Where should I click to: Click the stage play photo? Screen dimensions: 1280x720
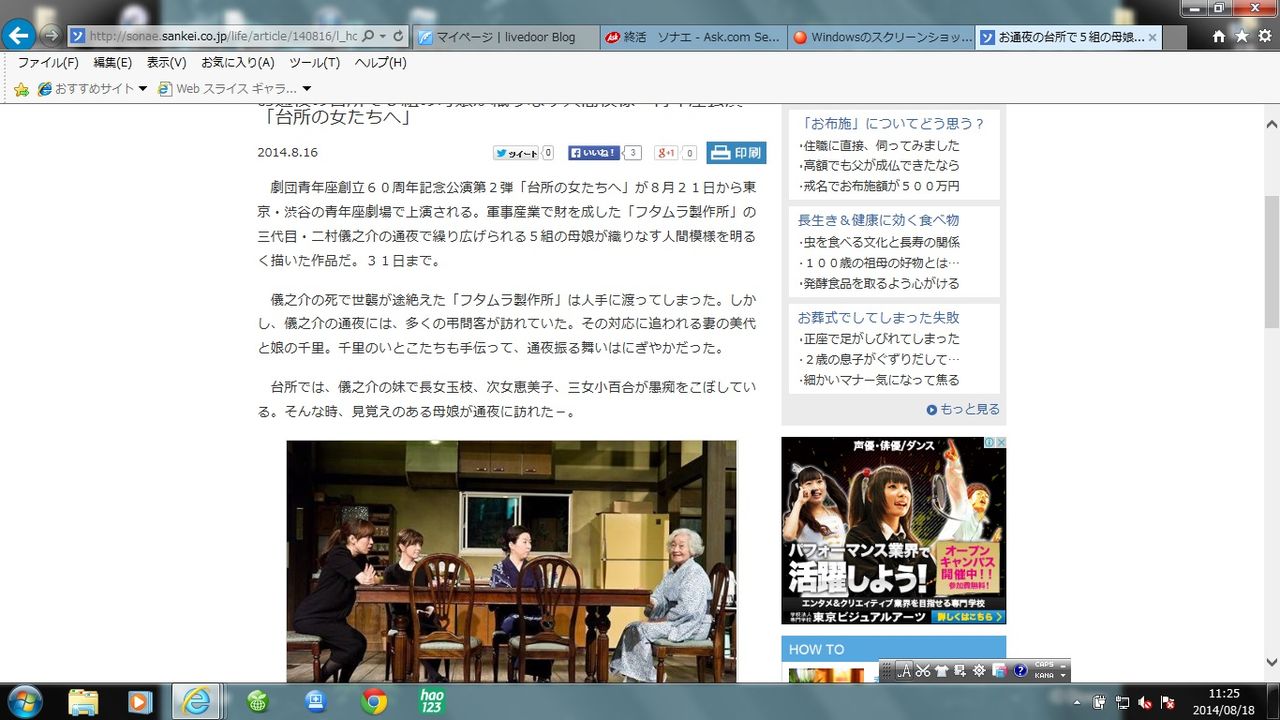point(511,561)
